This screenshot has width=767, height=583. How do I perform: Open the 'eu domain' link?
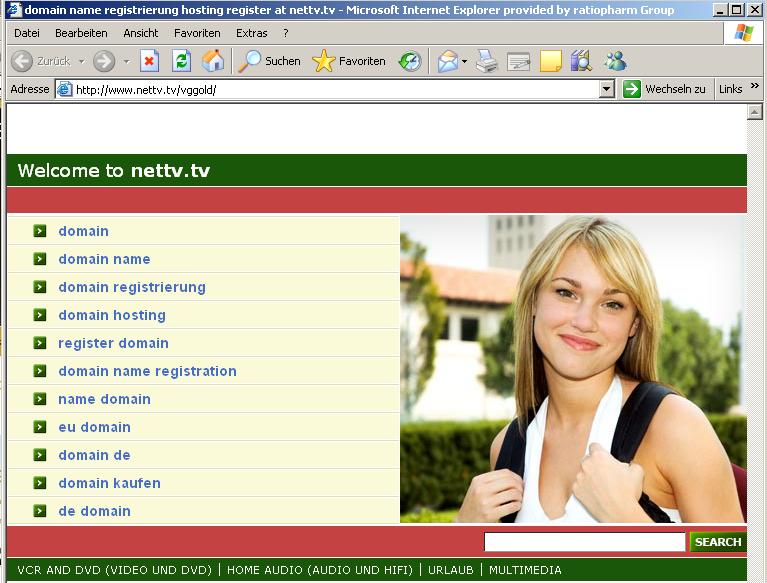[94, 427]
